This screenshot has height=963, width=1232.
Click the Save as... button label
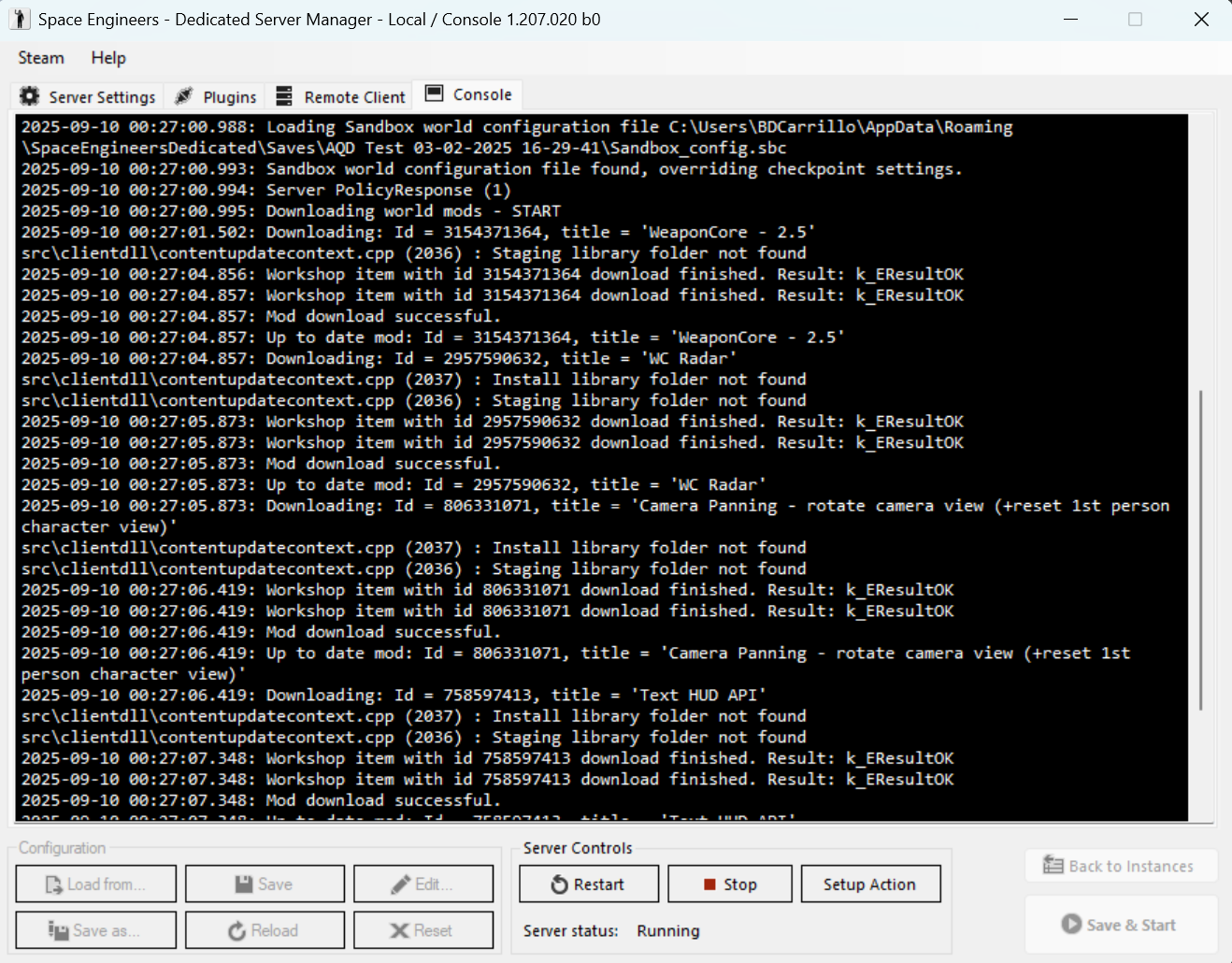107,930
